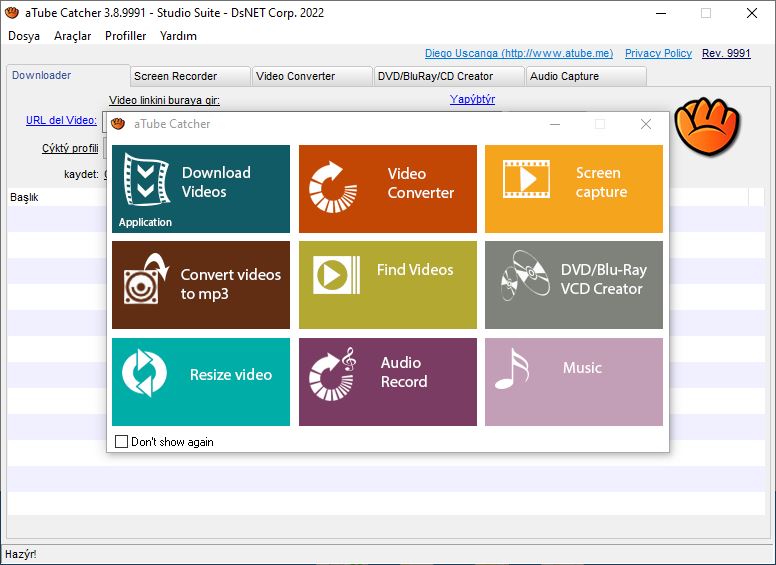The image size is (776, 565).
Task: Click the Başlık column header
Action: [24, 197]
